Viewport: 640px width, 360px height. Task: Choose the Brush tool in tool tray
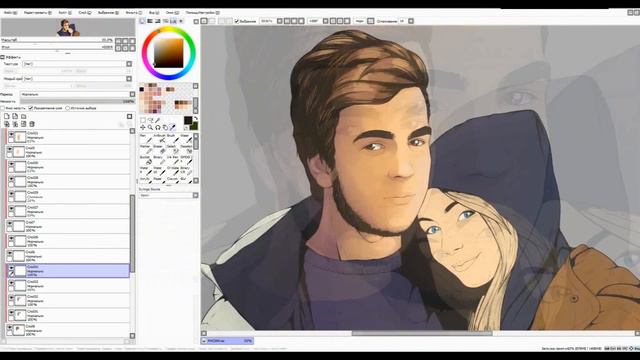tap(172, 138)
